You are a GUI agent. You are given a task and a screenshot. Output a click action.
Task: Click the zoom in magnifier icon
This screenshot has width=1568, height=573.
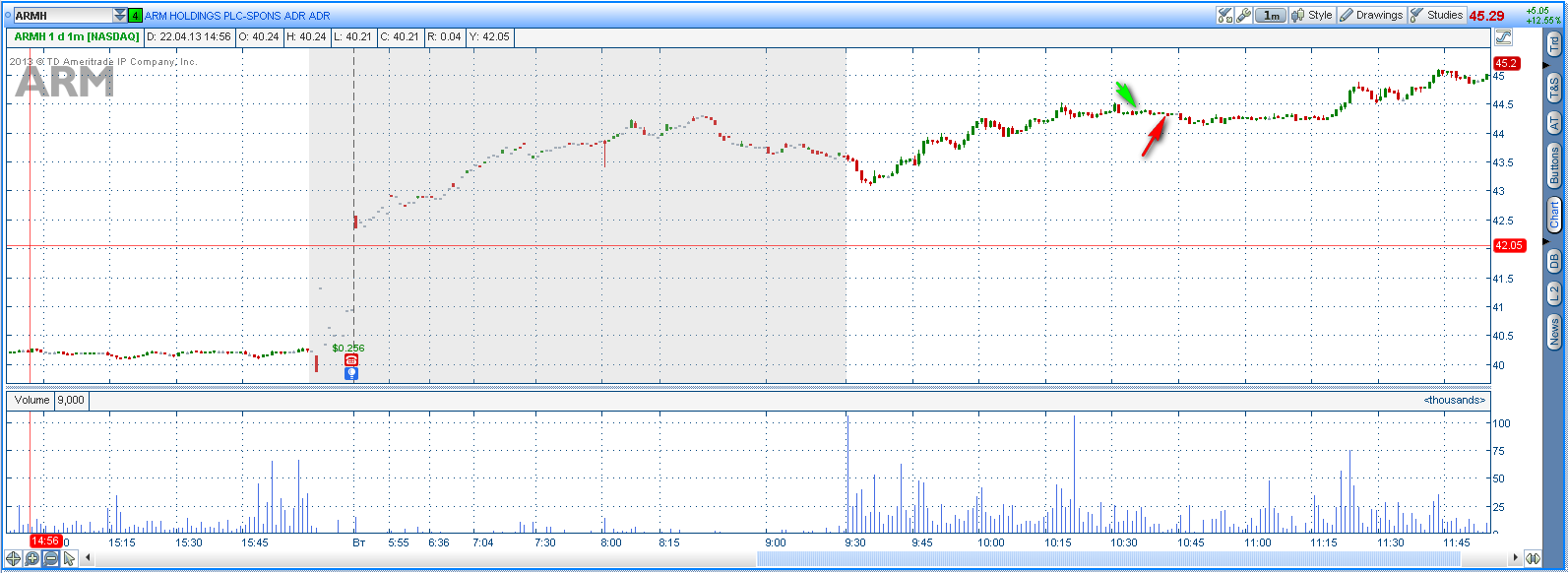tap(32, 558)
